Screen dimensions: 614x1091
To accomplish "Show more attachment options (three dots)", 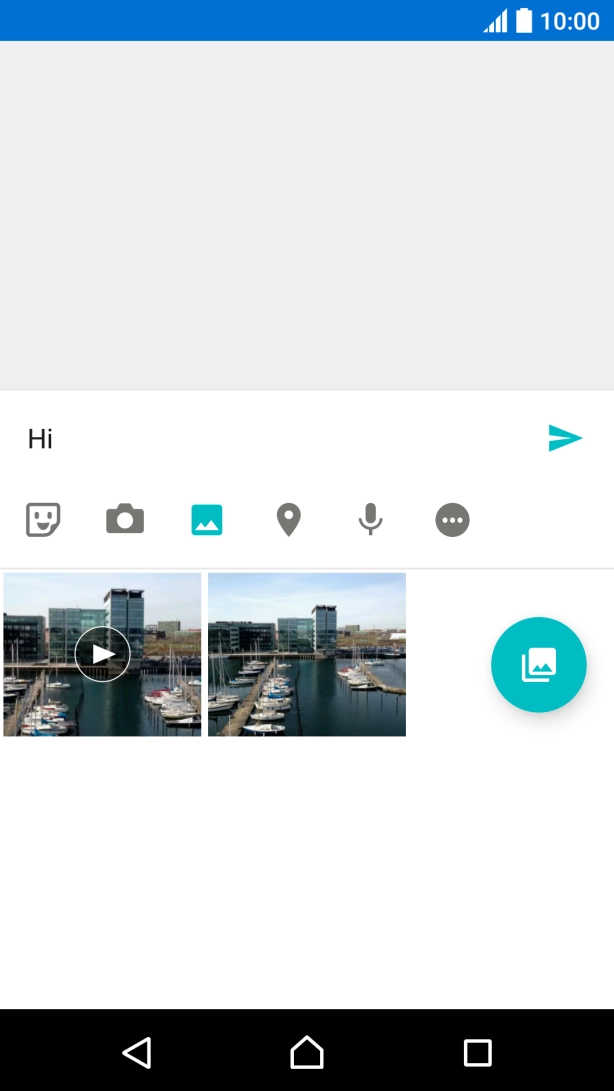I will point(453,520).
